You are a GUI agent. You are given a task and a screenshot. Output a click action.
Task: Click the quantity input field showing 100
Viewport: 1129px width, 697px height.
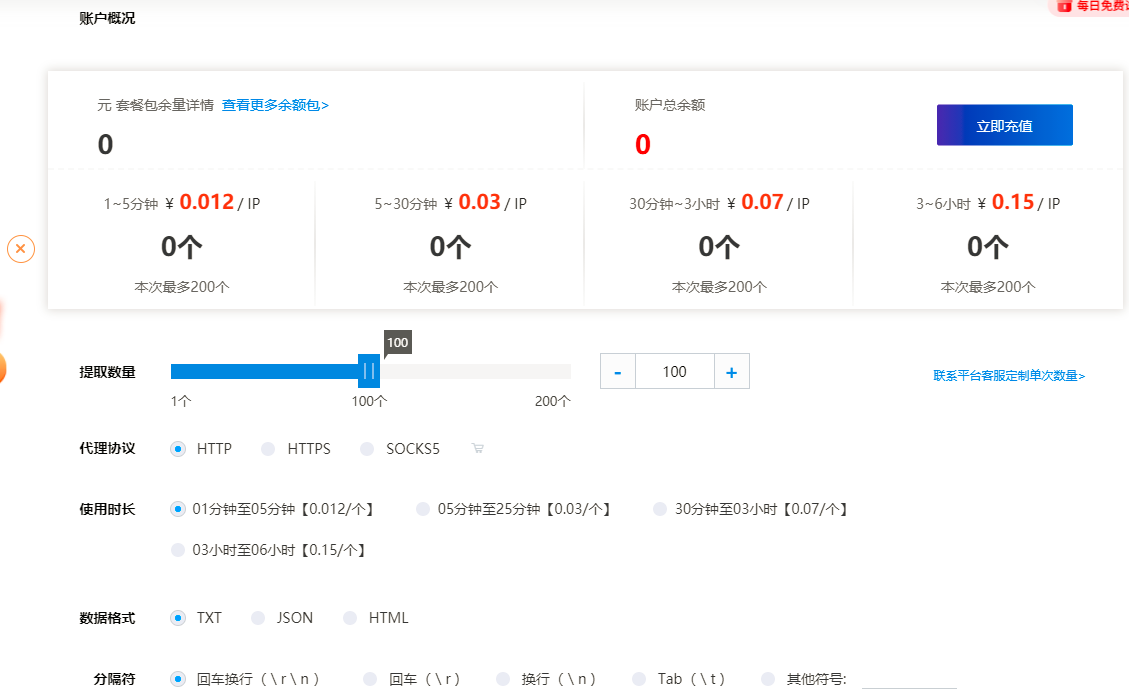[674, 371]
